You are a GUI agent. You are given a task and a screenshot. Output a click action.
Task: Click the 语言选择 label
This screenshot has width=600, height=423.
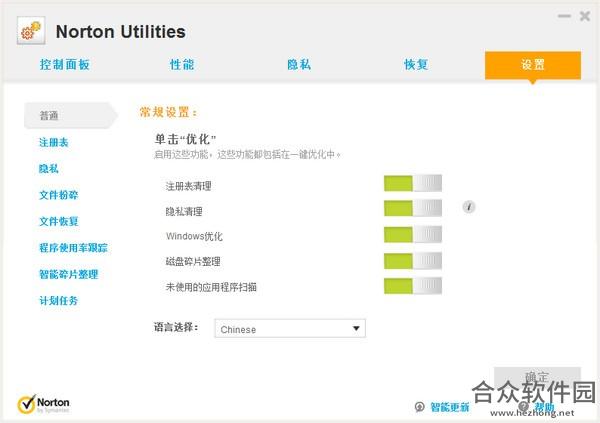[176, 327]
